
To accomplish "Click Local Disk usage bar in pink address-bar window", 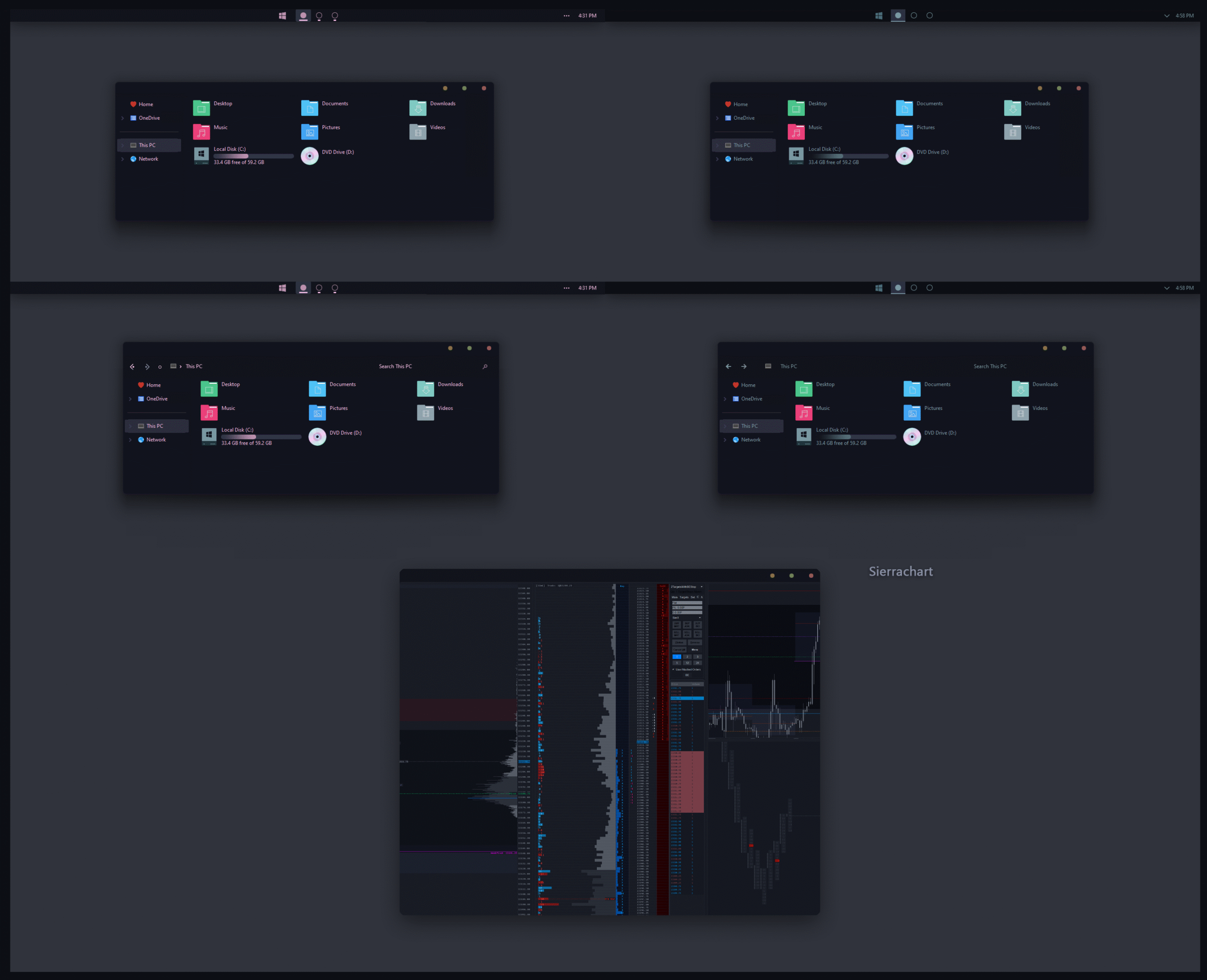I will click(x=261, y=436).
